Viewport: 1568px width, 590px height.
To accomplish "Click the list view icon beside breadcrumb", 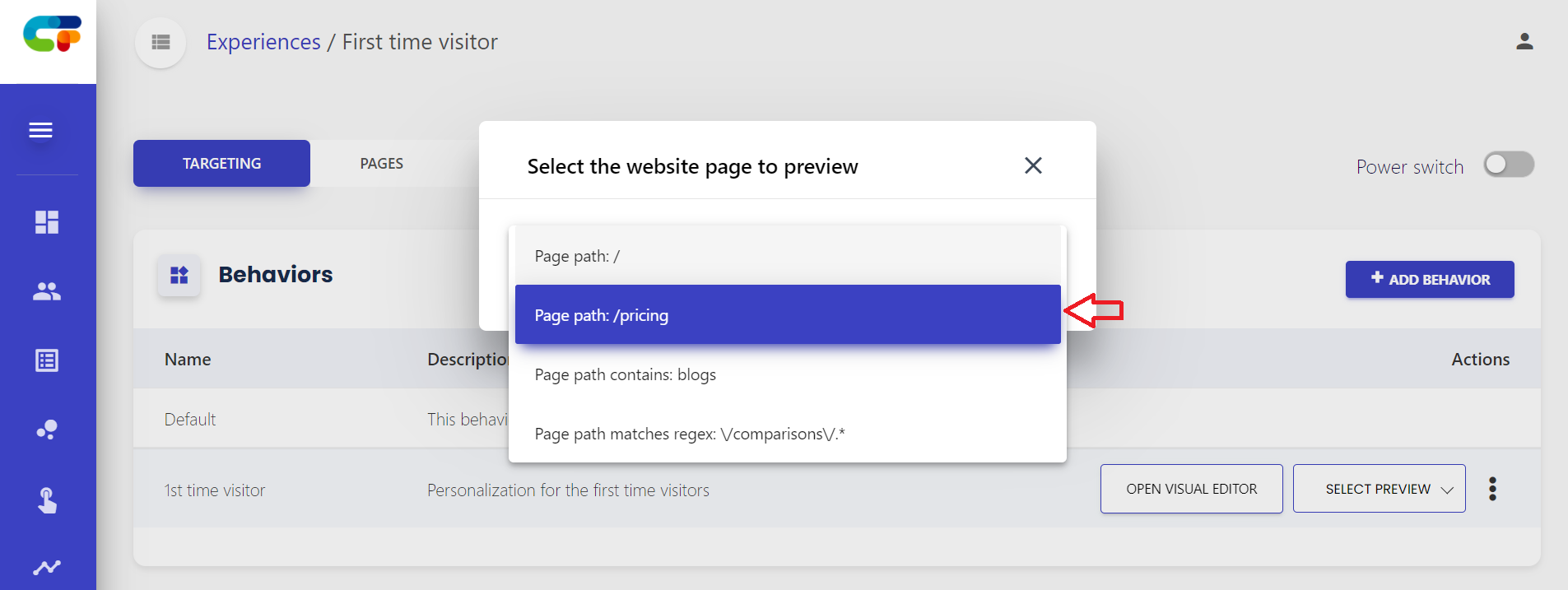I will coord(161,42).
